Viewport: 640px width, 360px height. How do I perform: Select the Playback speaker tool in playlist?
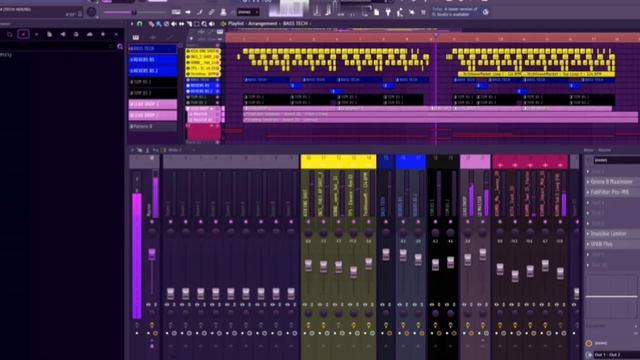[x=211, y=24]
